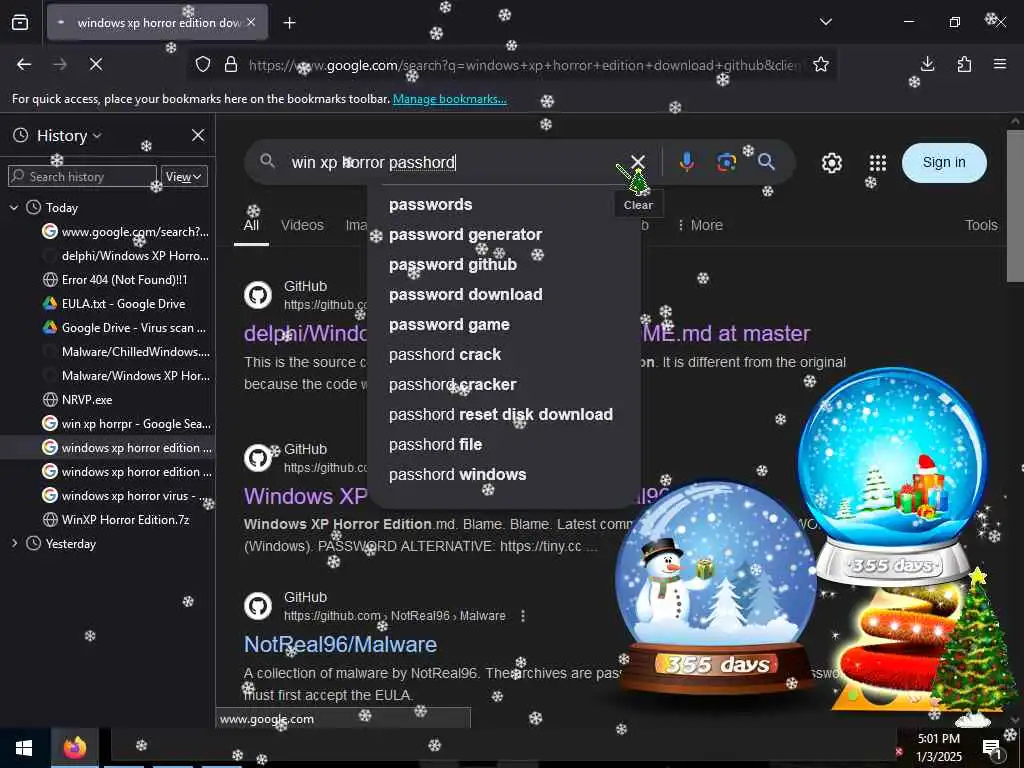Select the All results tab
The height and width of the screenshot is (768, 1024).
click(x=251, y=225)
